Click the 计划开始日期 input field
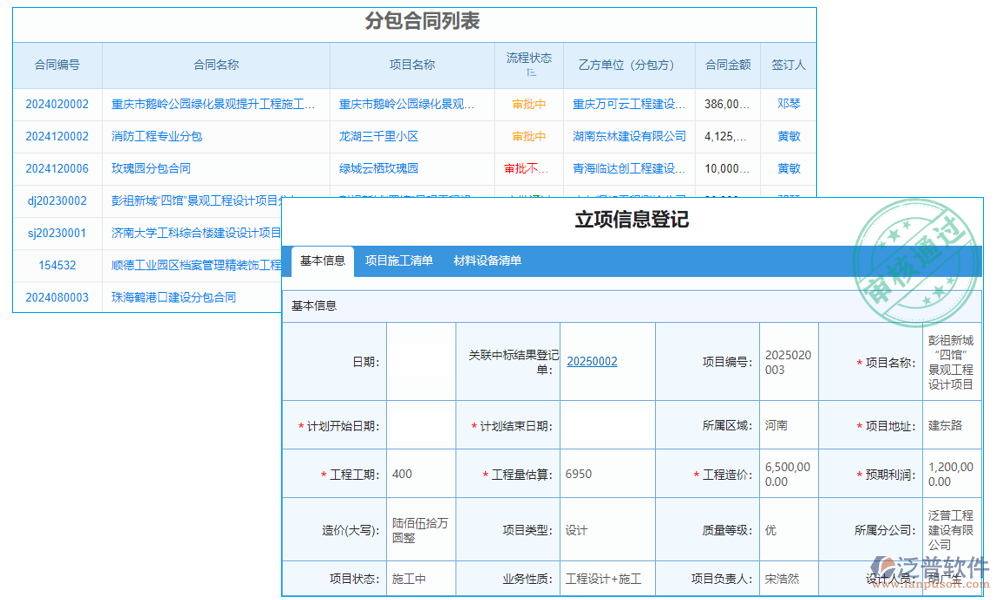This screenshot has height=600, width=1000. [421, 424]
